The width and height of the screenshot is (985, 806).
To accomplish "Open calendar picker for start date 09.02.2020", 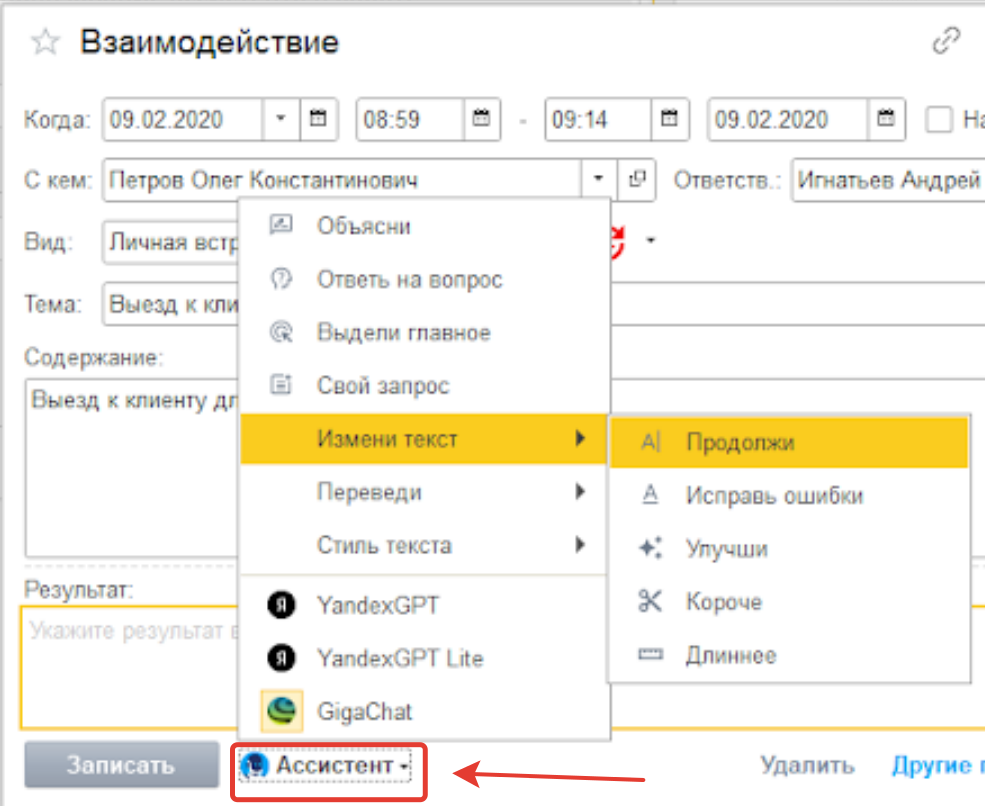I will tap(319, 119).
